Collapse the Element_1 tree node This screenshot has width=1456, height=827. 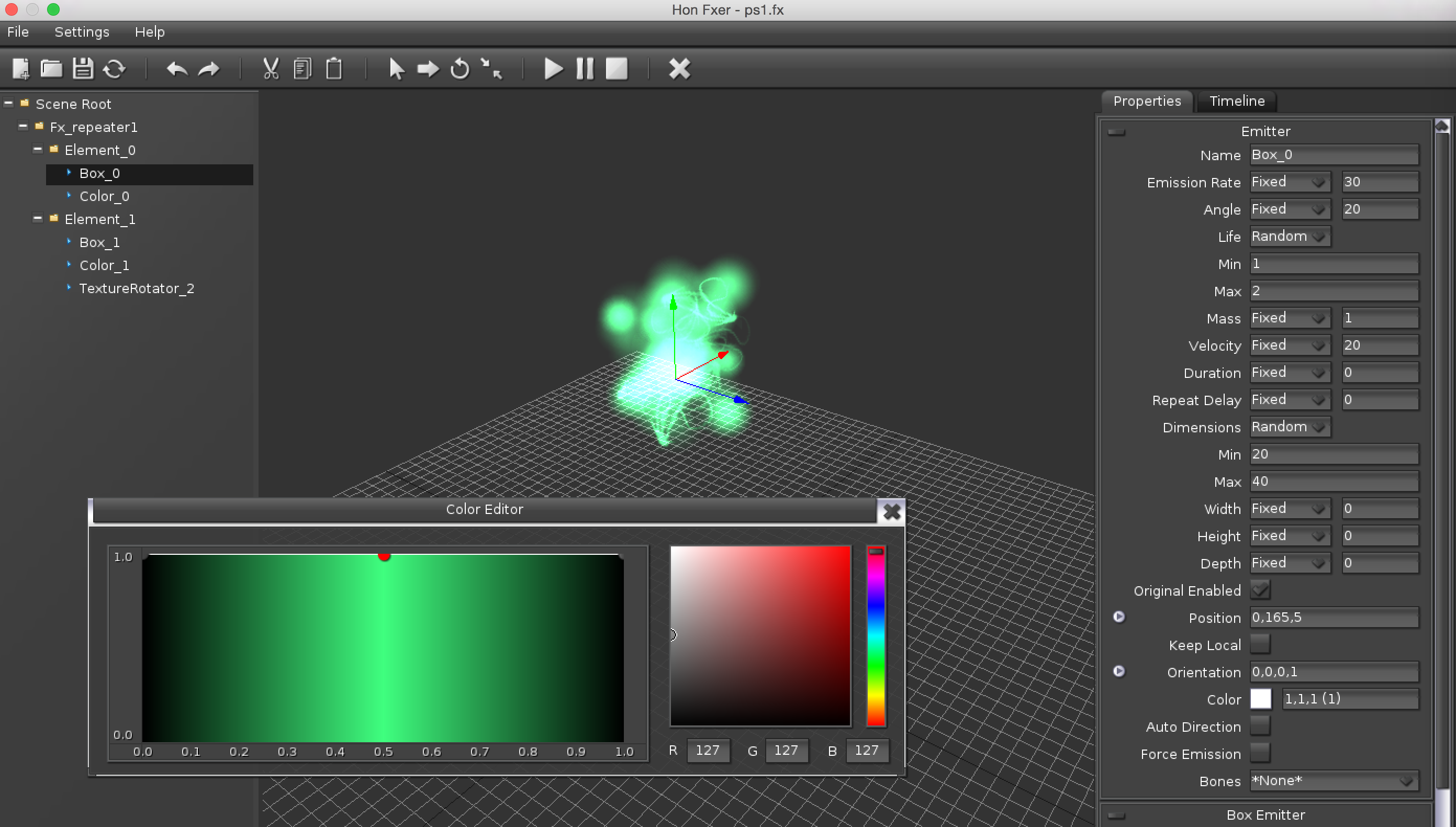(38, 218)
